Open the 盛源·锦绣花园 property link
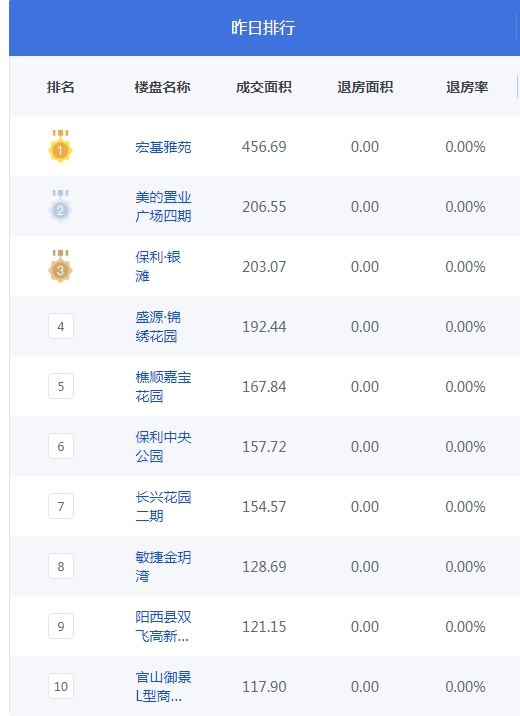This screenshot has height=716, width=520. (x=158, y=326)
